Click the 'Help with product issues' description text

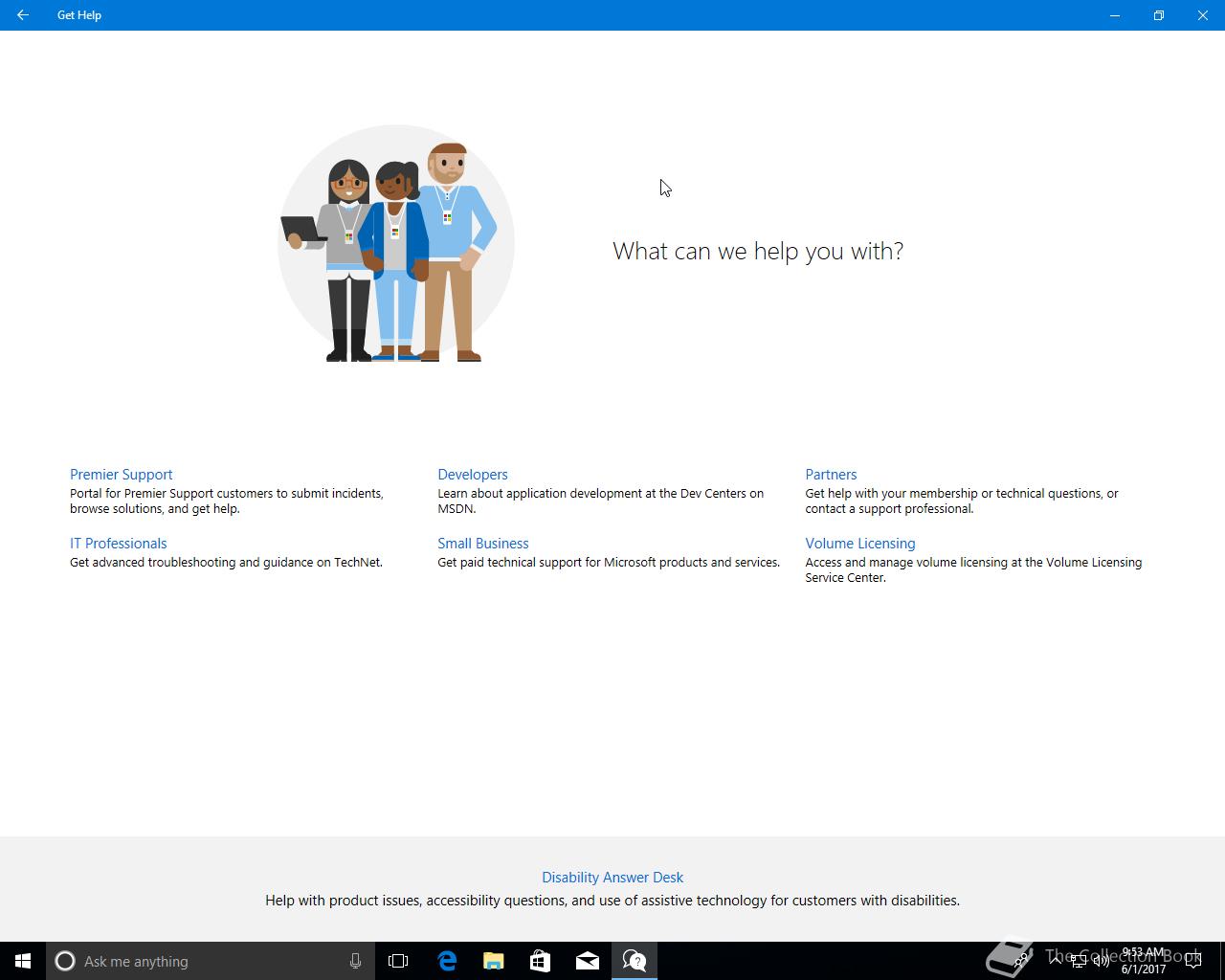612,901
